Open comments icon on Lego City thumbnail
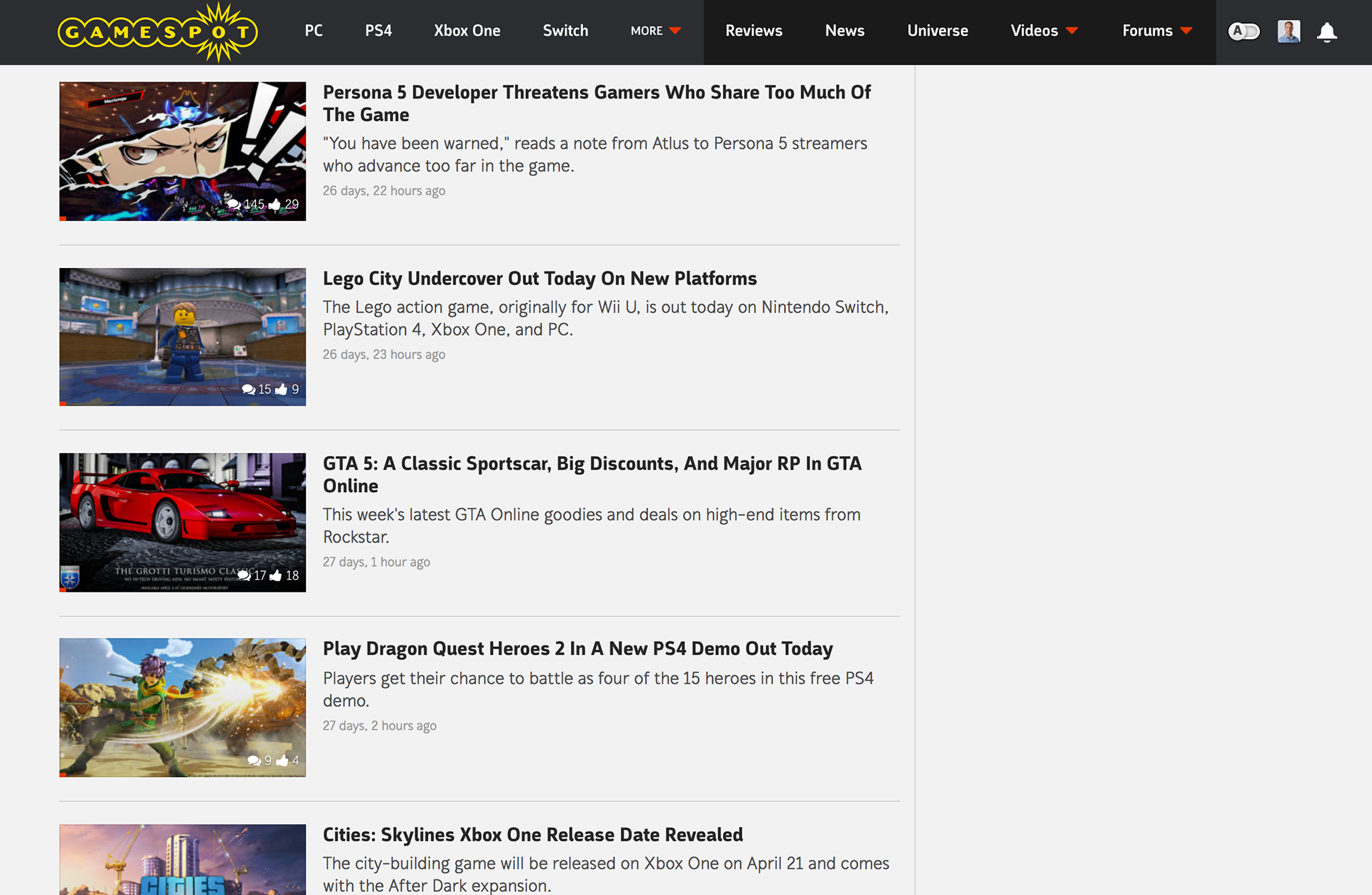The height and width of the screenshot is (895, 1372). 249,390
